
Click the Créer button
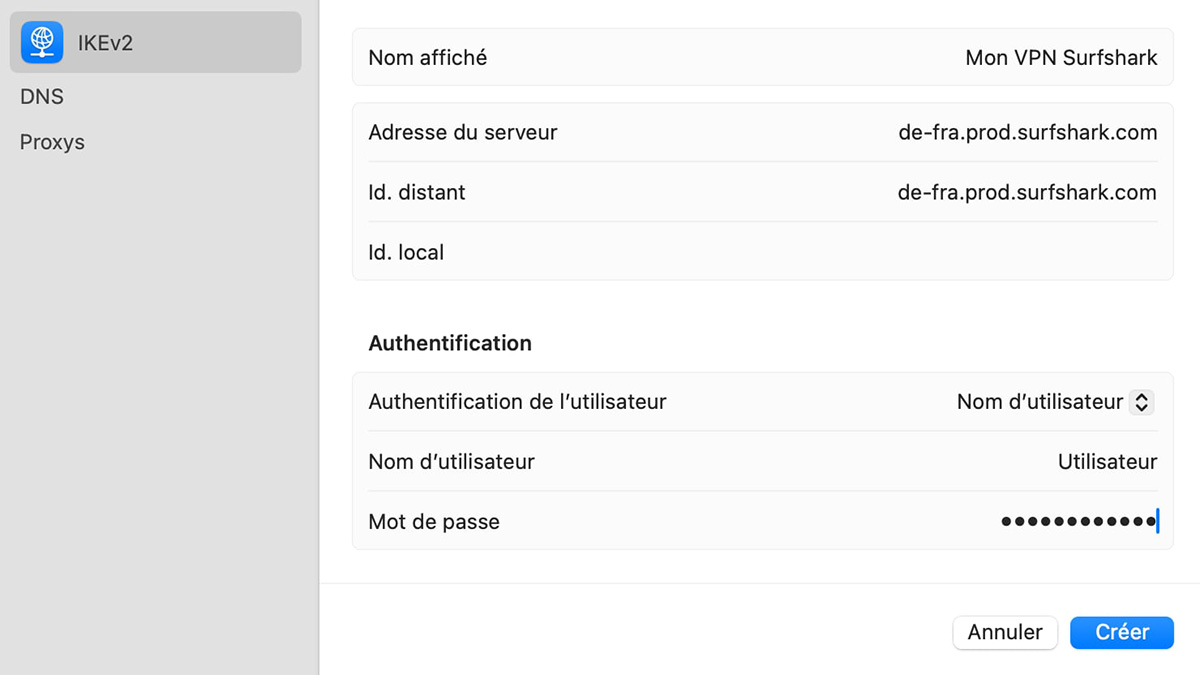point(1121,632)
